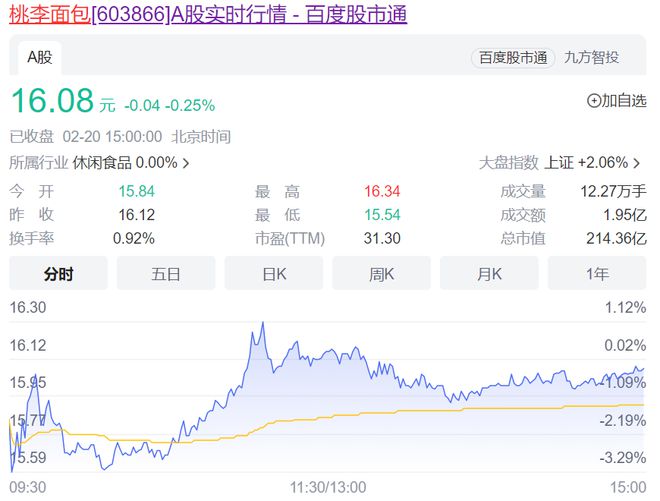660x501 pixels.
Task: Click the intraday chart's highest price peak
Action: coord(263,323)
